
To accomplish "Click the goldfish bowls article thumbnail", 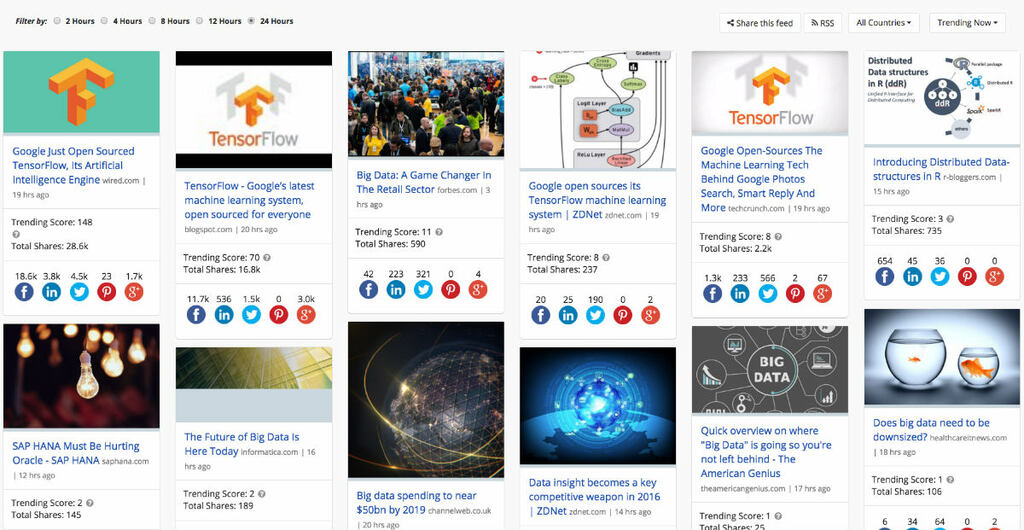I will click(x=941, y=357).
